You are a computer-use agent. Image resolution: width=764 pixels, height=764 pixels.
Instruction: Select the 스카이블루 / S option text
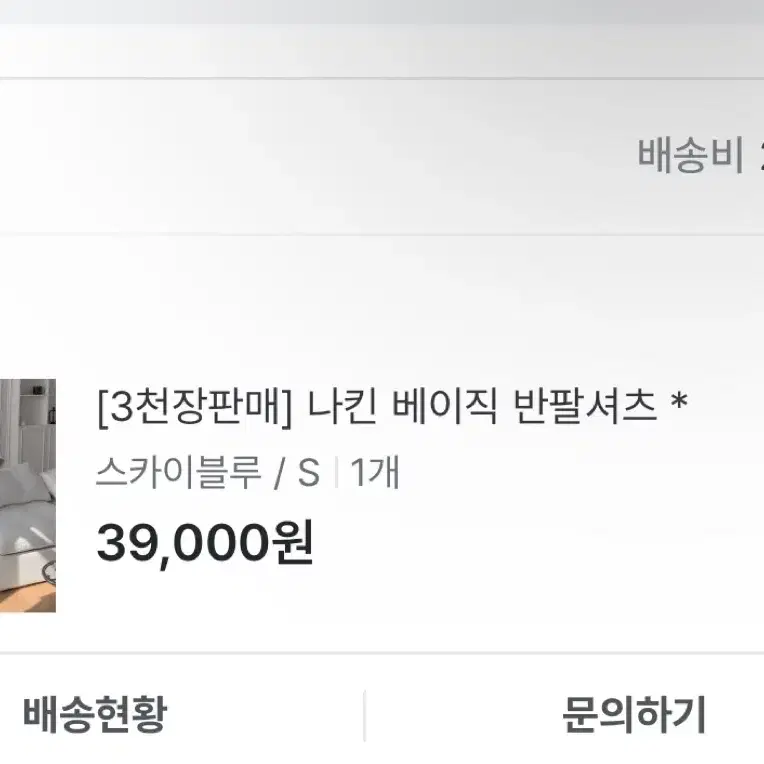pyautogui.click(x=208, y=473)
